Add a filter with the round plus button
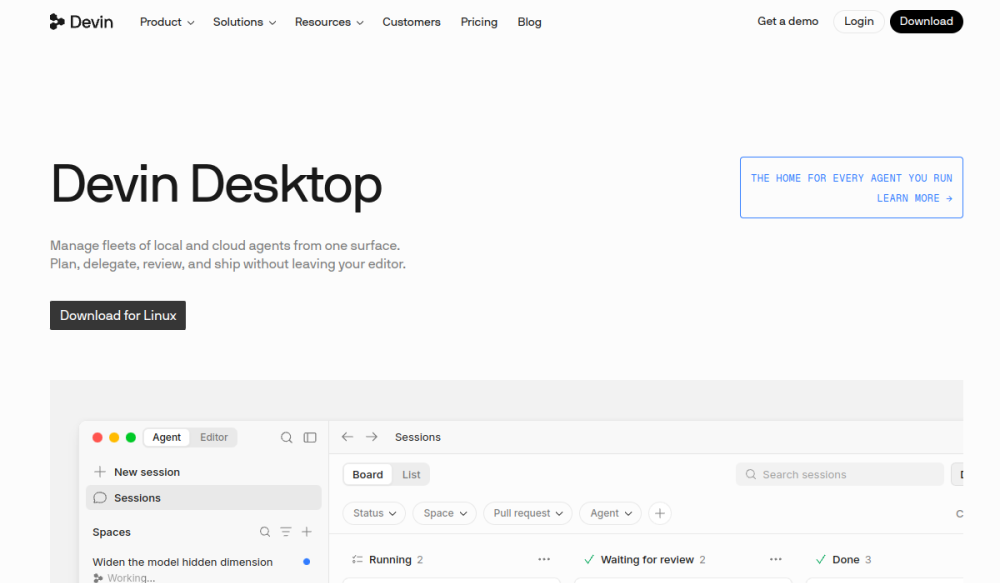The image size is (1000, 583). (x=659, y=513)
